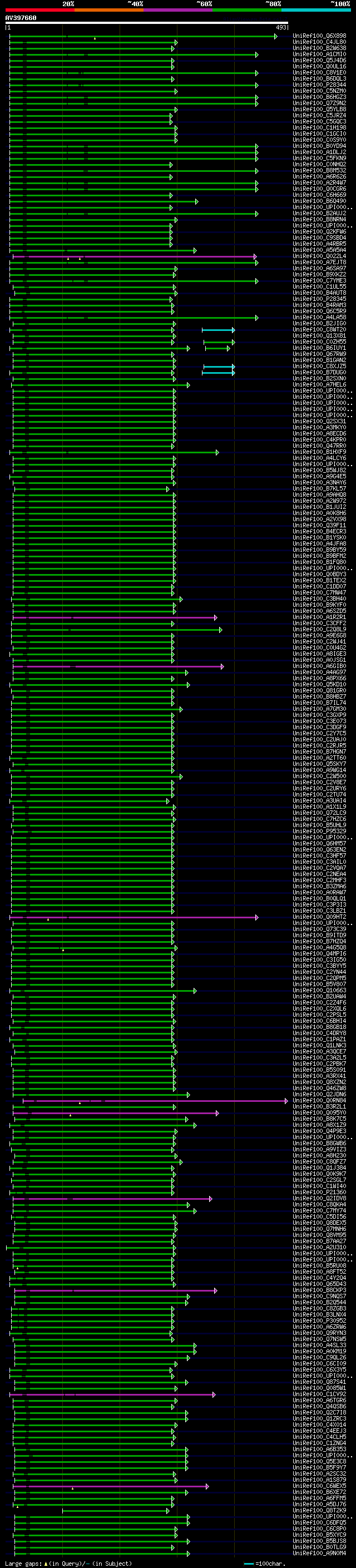The width and height of the screenshot is (356, 1568).
Task: Select the purple ~60% legend color bar
Action: pyautogui.click(x=179, y=10)
